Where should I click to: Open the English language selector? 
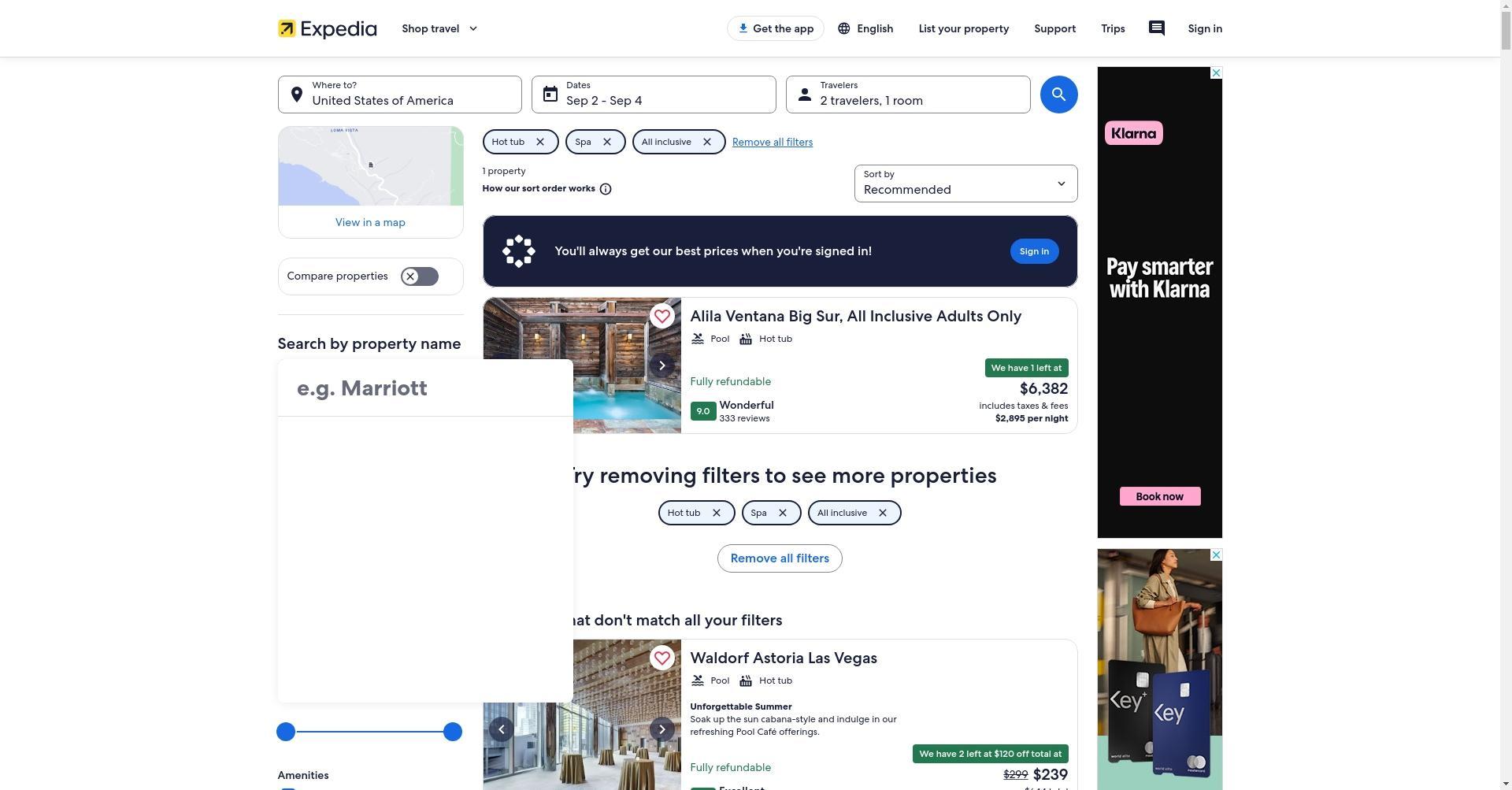click(x=865, y=28)
